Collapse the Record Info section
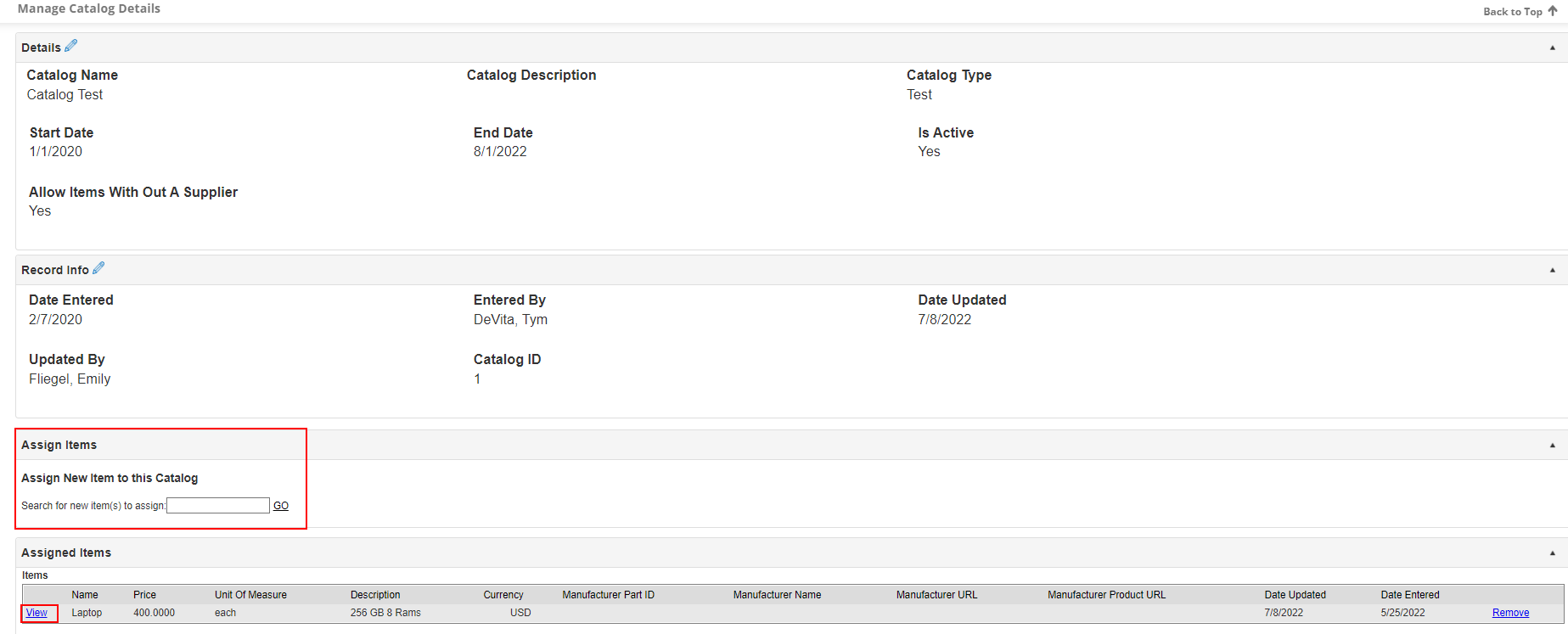The width and height of the screenshot is (1568, 634). [x=1553, y=270]
